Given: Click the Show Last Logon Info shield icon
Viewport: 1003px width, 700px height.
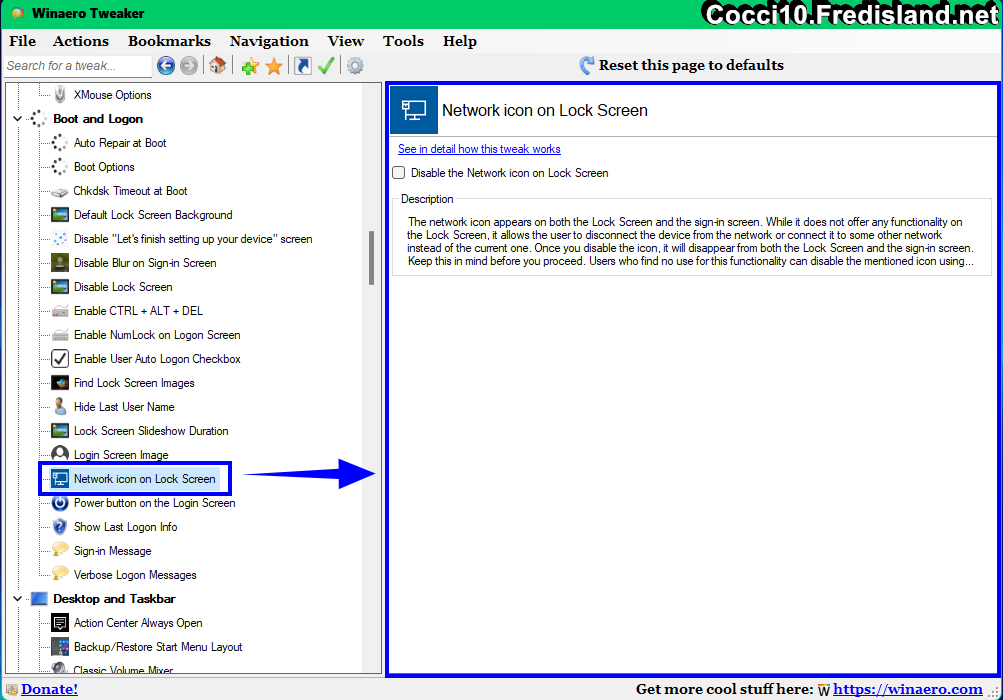Looking at the screenshot, I should tap(59, 527).
